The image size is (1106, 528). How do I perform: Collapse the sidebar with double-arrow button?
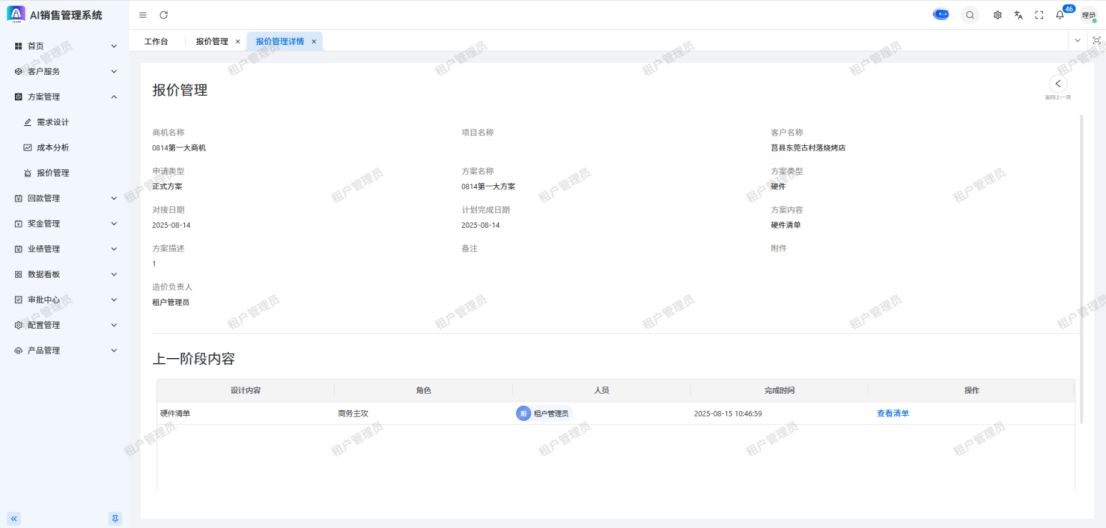click(x=14, y=518)
